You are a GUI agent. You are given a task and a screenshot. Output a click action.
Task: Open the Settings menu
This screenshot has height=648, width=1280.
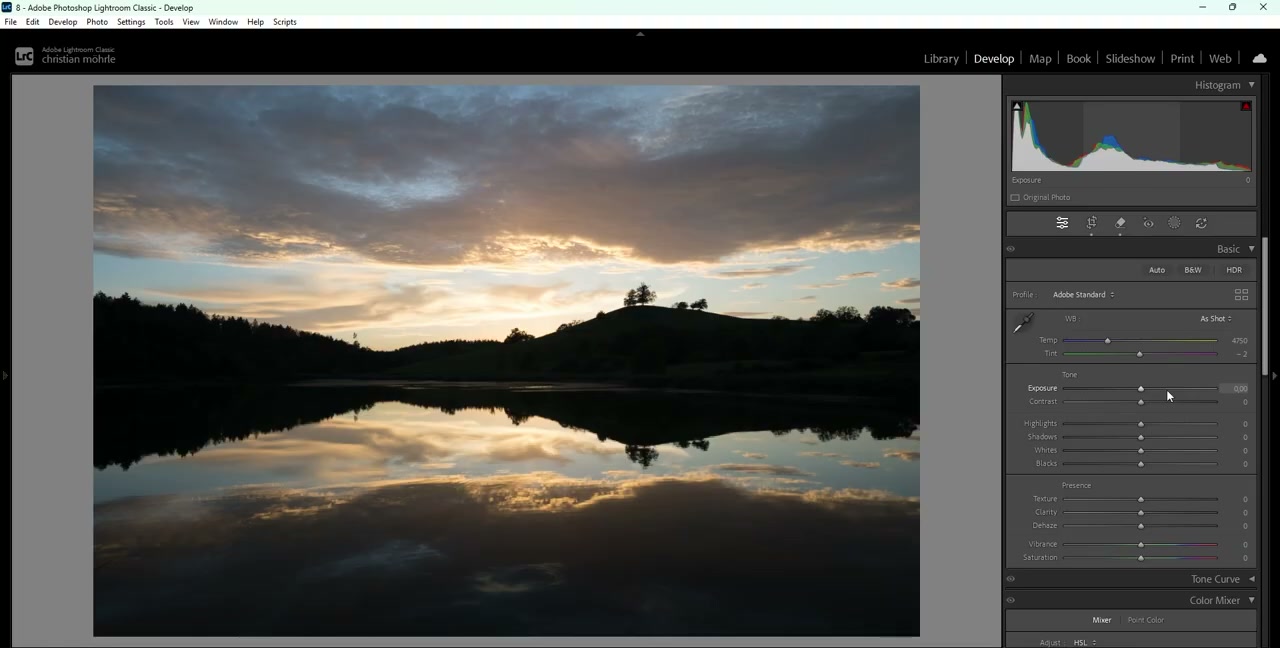click(x=131, y=22)
